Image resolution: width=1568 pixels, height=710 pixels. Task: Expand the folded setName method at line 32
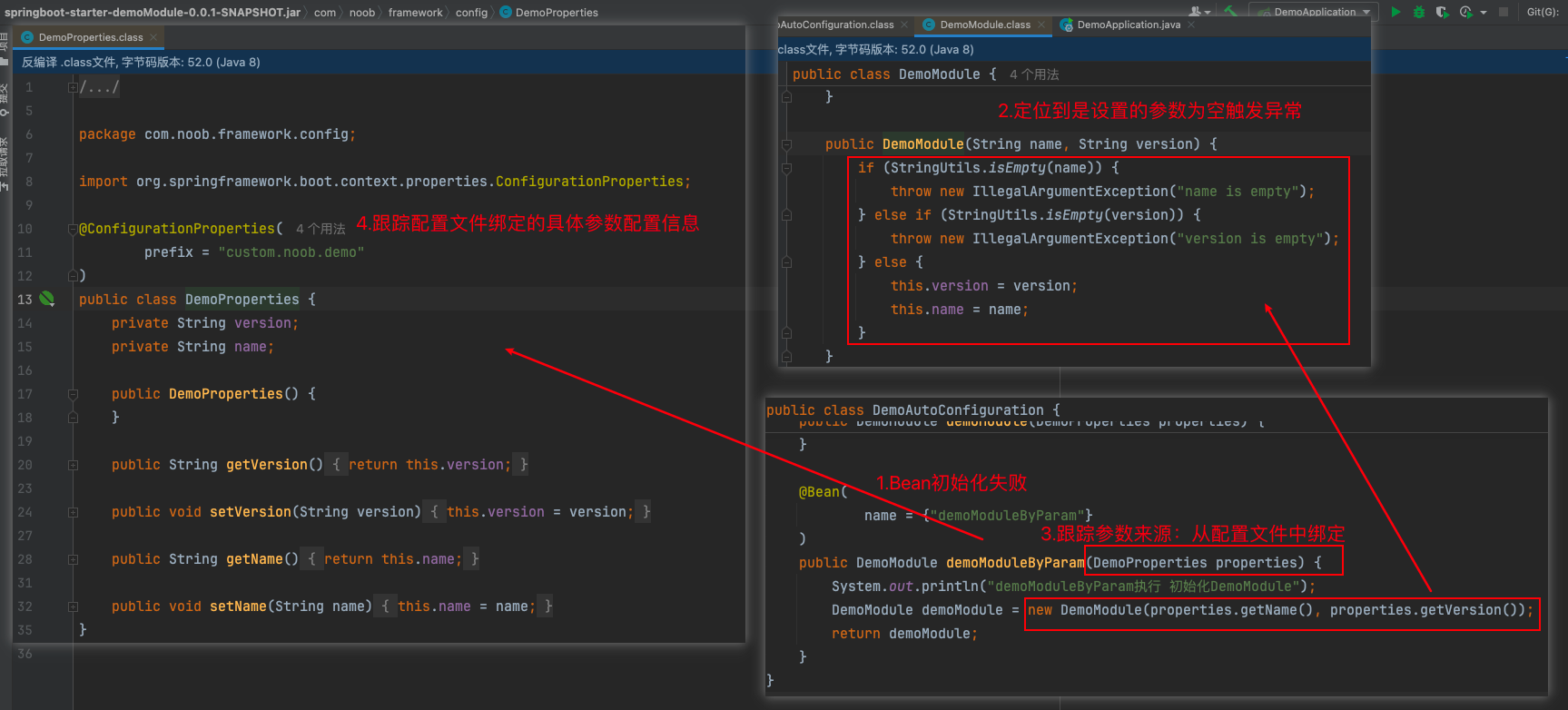(73, 606)
